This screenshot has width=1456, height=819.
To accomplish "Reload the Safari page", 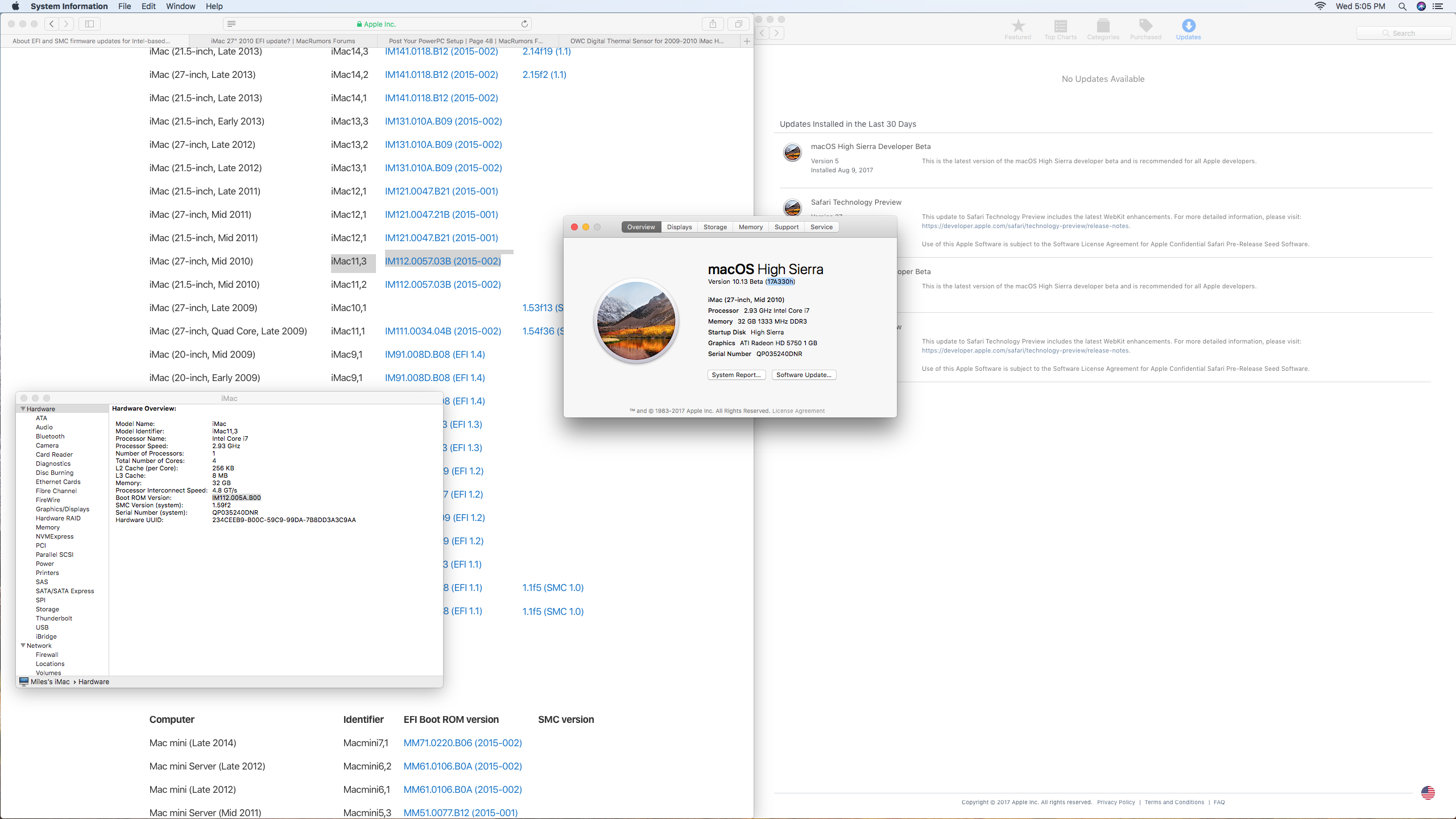I will click(524, 24).
